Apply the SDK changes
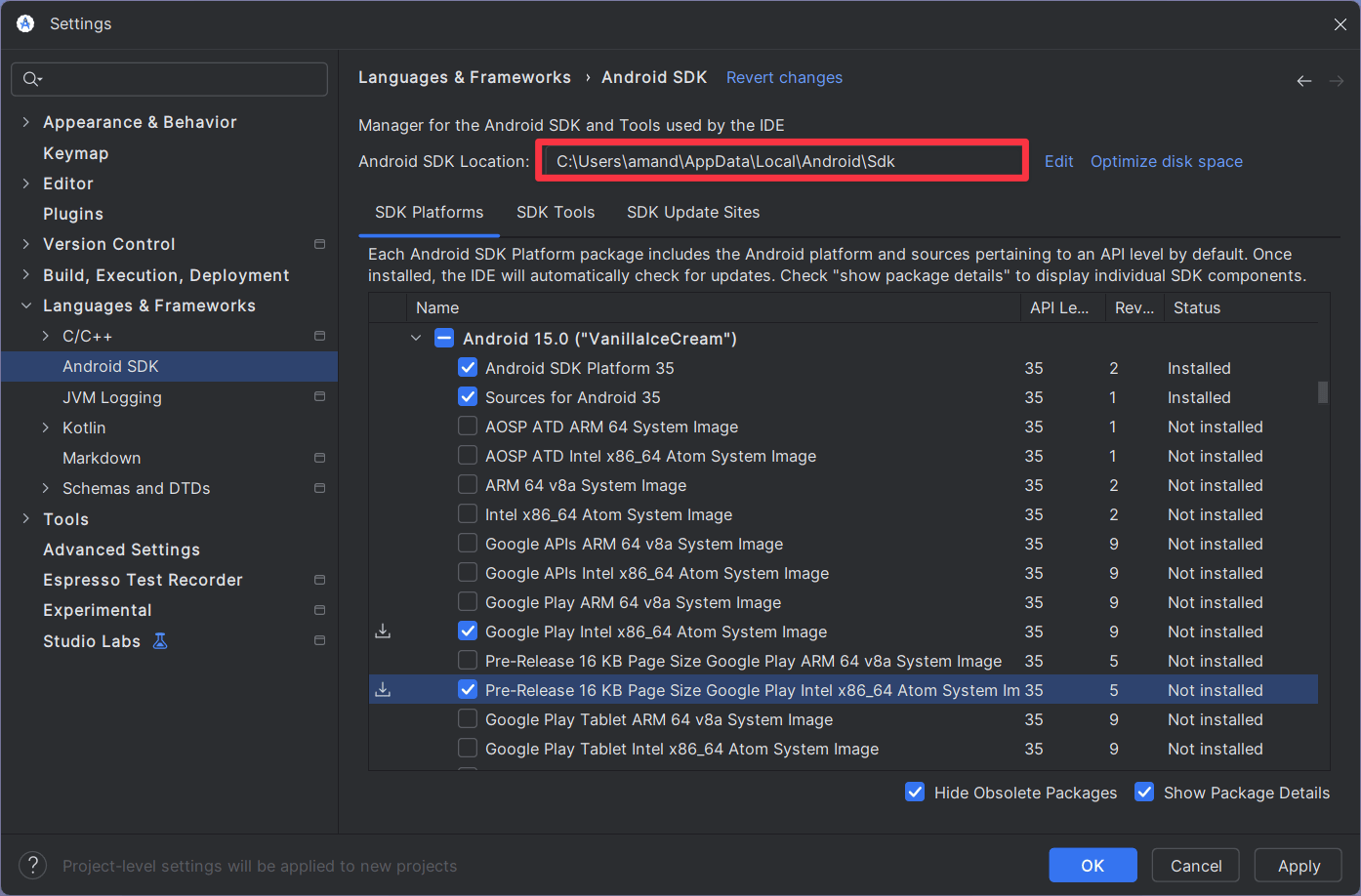Viewport: 1361px width, 896px height. (x=1298, y=865)
